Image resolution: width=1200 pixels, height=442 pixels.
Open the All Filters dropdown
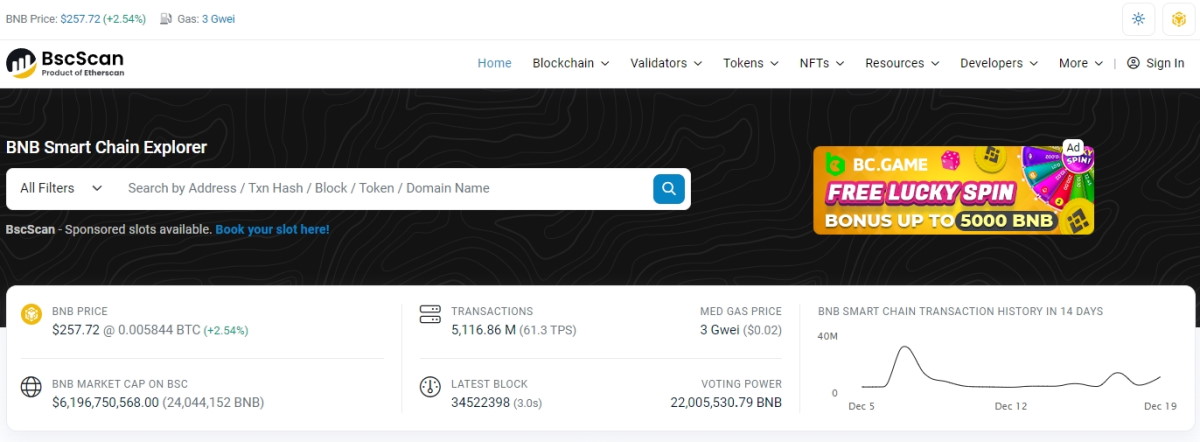tap(61, 188)
